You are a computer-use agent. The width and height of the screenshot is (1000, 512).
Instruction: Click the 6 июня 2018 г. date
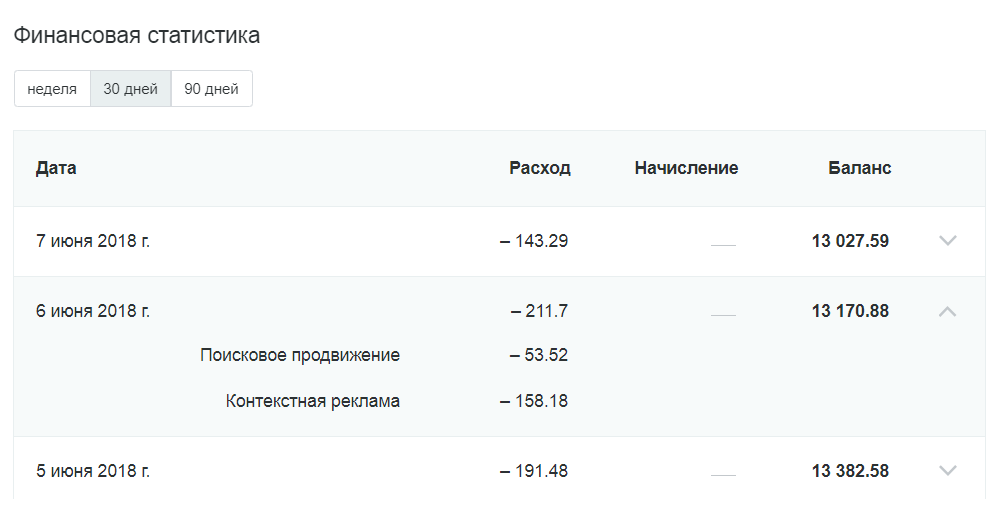tap(93, 311)
